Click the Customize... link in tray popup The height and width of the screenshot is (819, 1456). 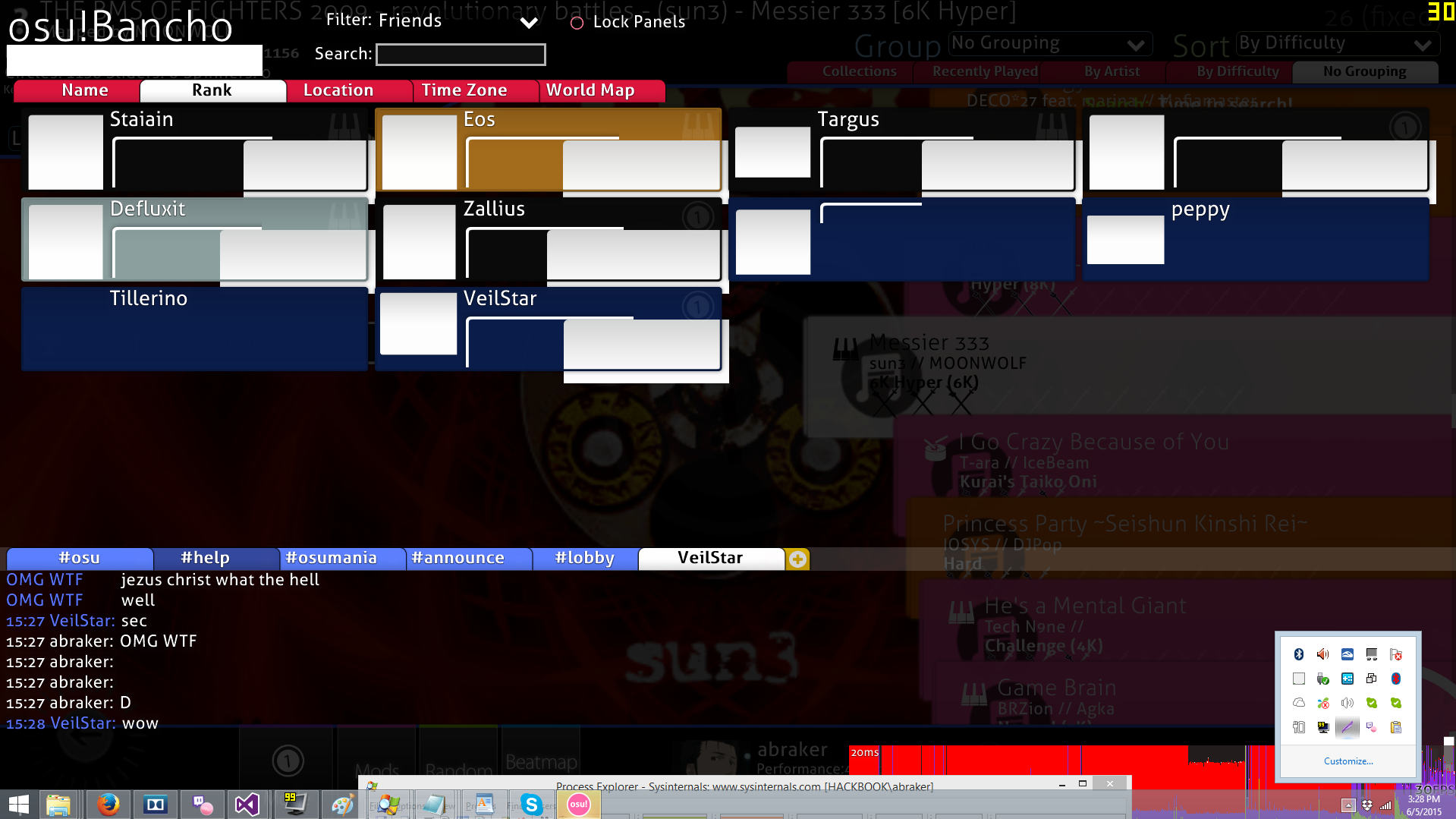click(x=1348, y=761)
